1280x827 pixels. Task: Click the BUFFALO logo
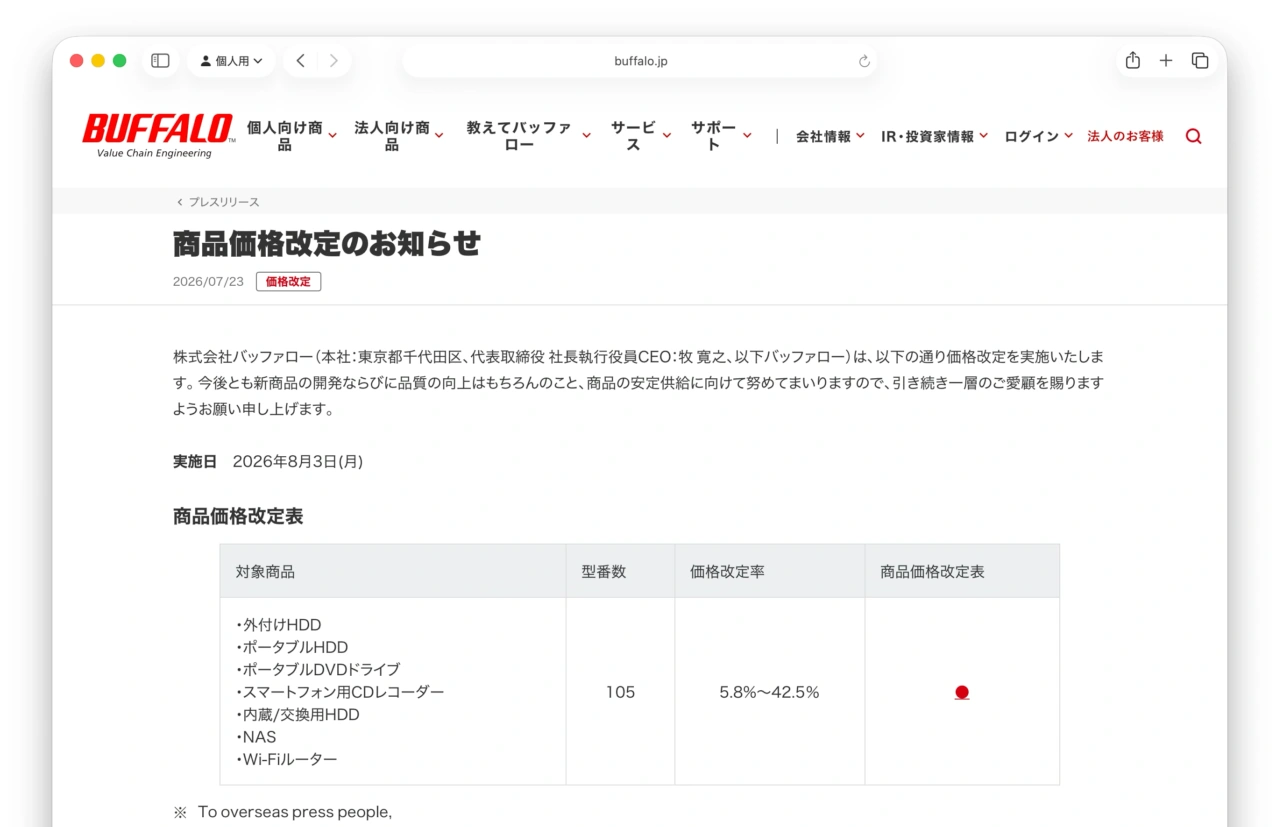point(158,136)
